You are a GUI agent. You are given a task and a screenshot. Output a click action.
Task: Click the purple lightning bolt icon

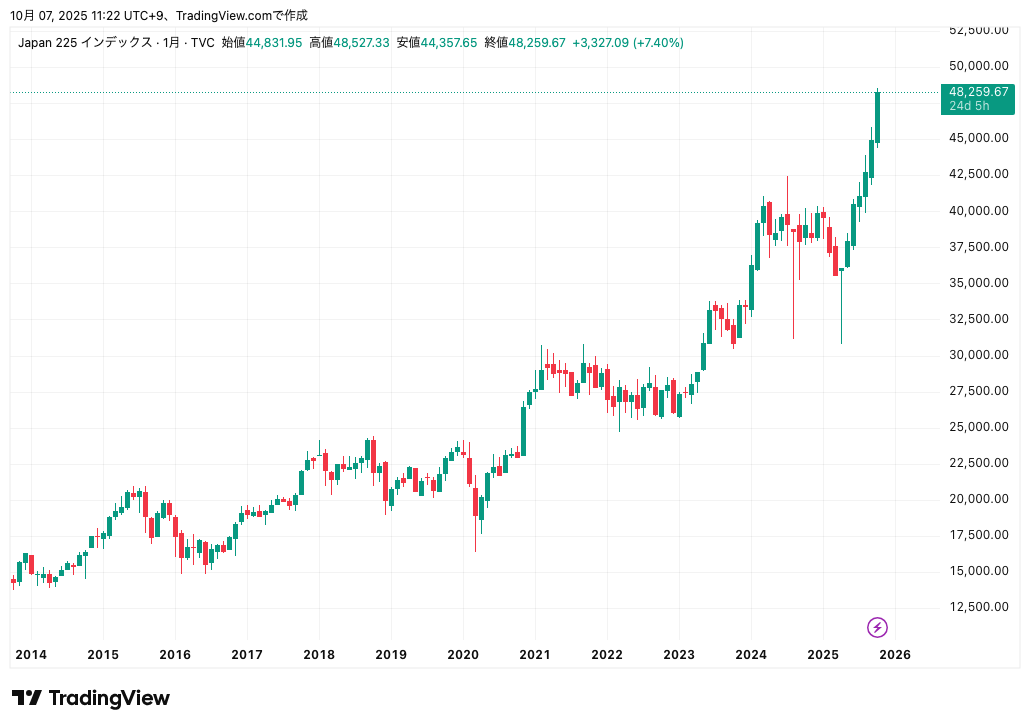tap(877, 627)
